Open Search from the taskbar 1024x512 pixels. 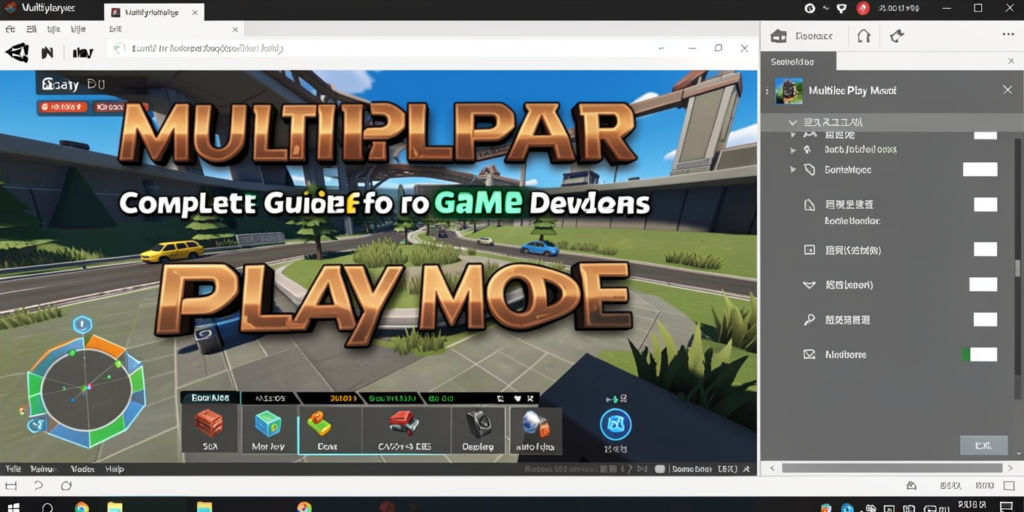click(x=48, y=507)
